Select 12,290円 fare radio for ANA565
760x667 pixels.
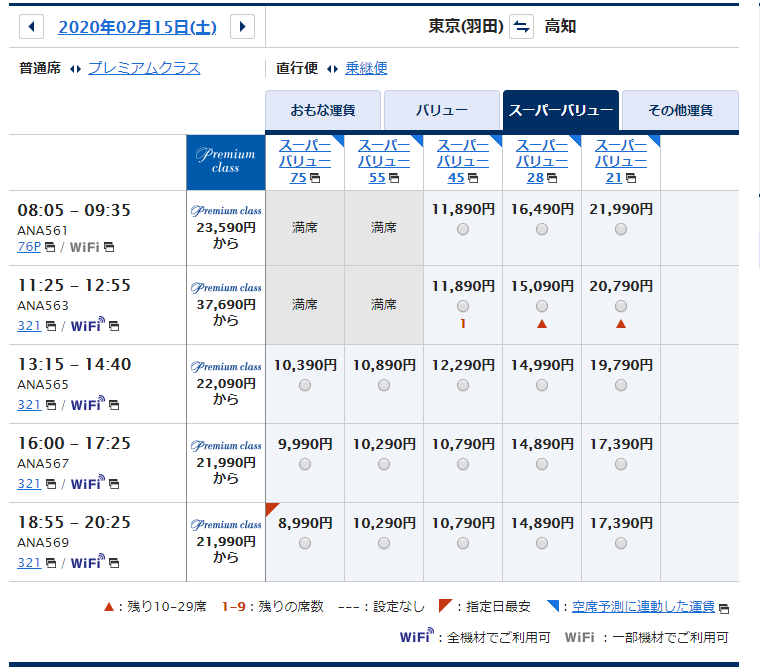pos(463,385)
